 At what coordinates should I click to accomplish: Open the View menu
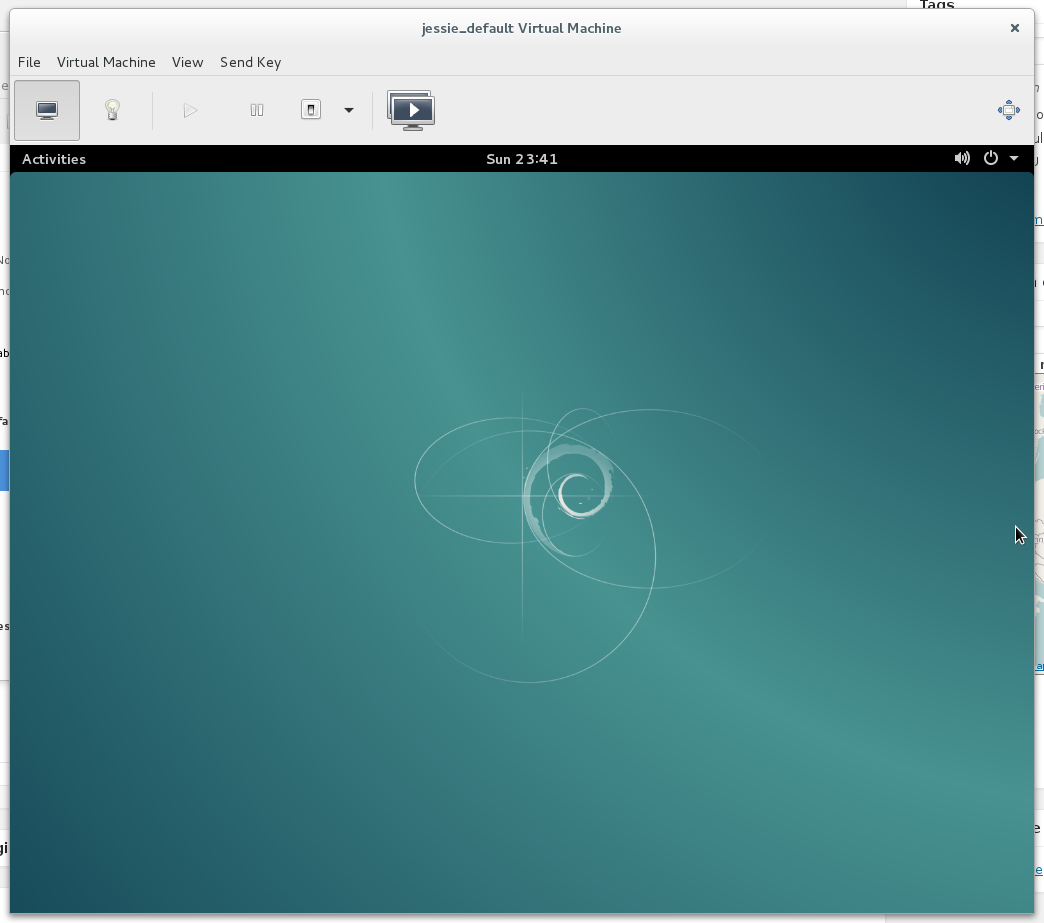187,62
